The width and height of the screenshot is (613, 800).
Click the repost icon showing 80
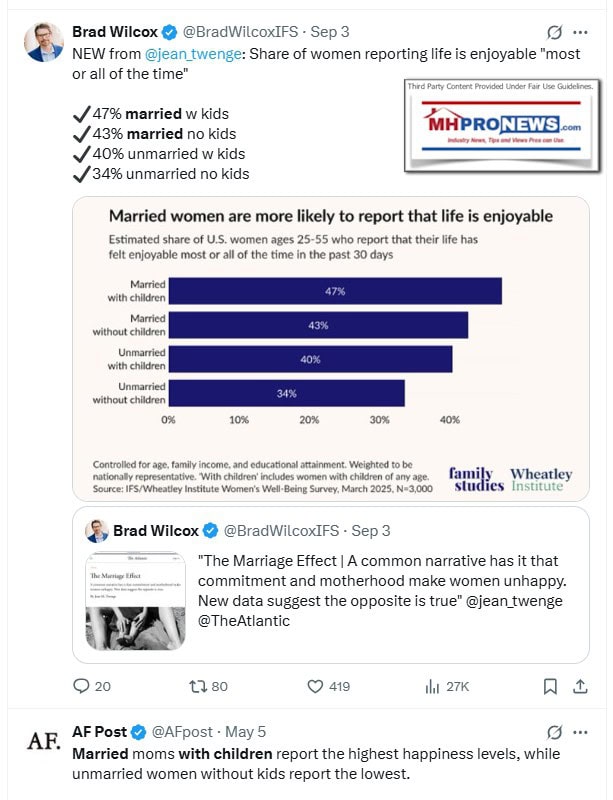point(197,686)
